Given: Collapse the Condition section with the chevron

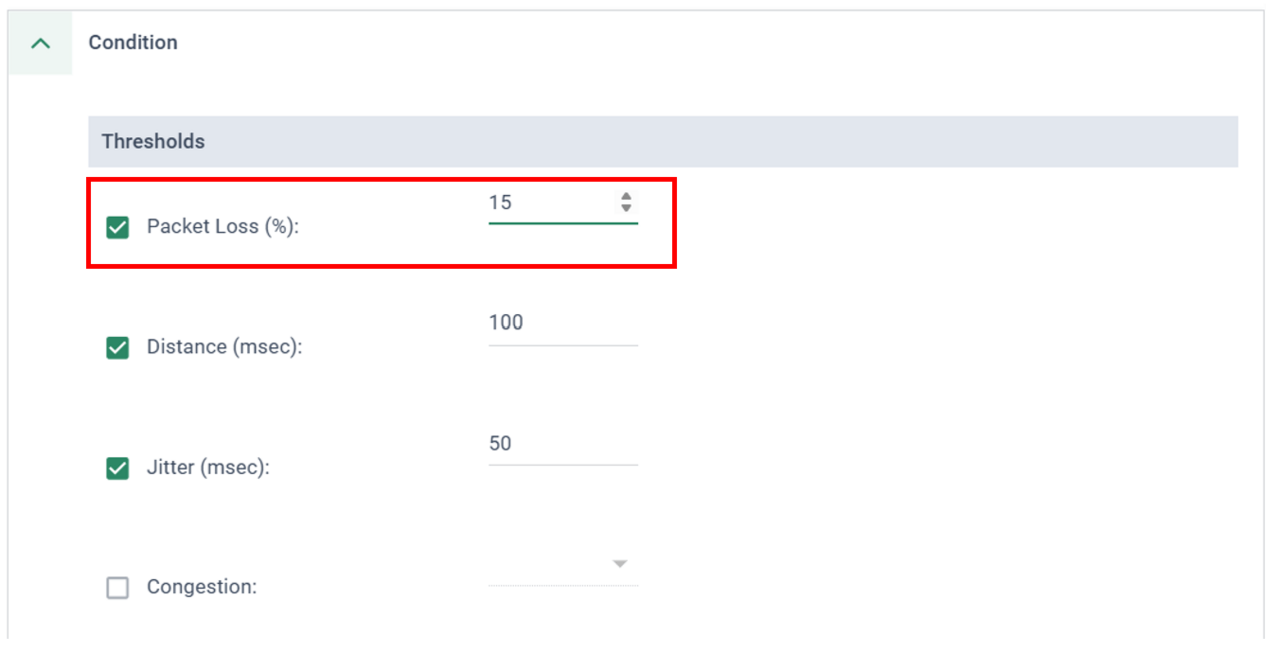Looking at the screenshot, I should (41, 43).
